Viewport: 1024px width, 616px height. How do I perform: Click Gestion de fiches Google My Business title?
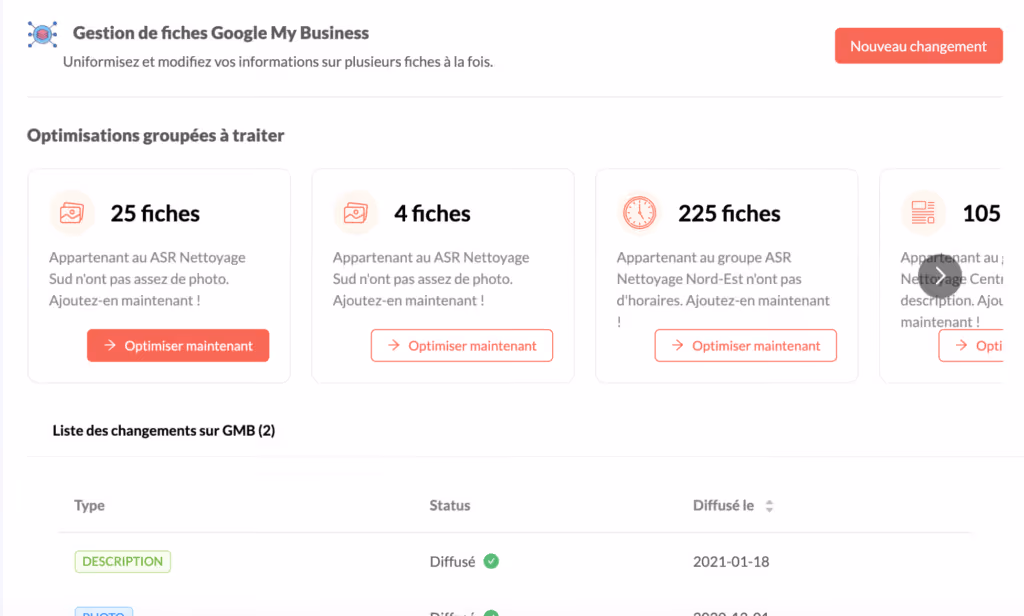[221, 33]
